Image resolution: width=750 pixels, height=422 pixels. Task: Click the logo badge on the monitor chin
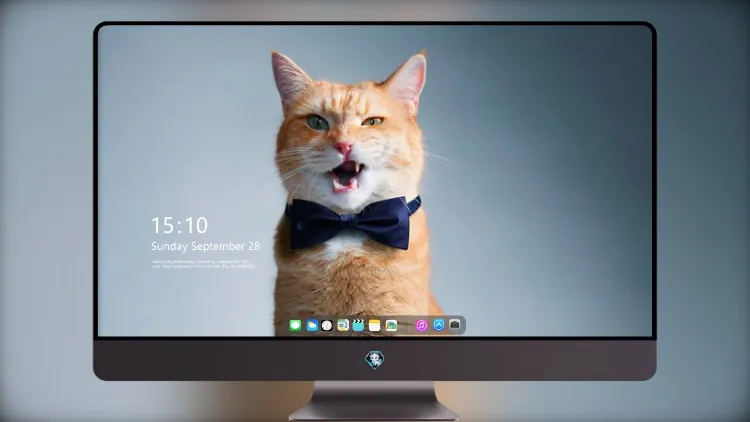[375, 360]
